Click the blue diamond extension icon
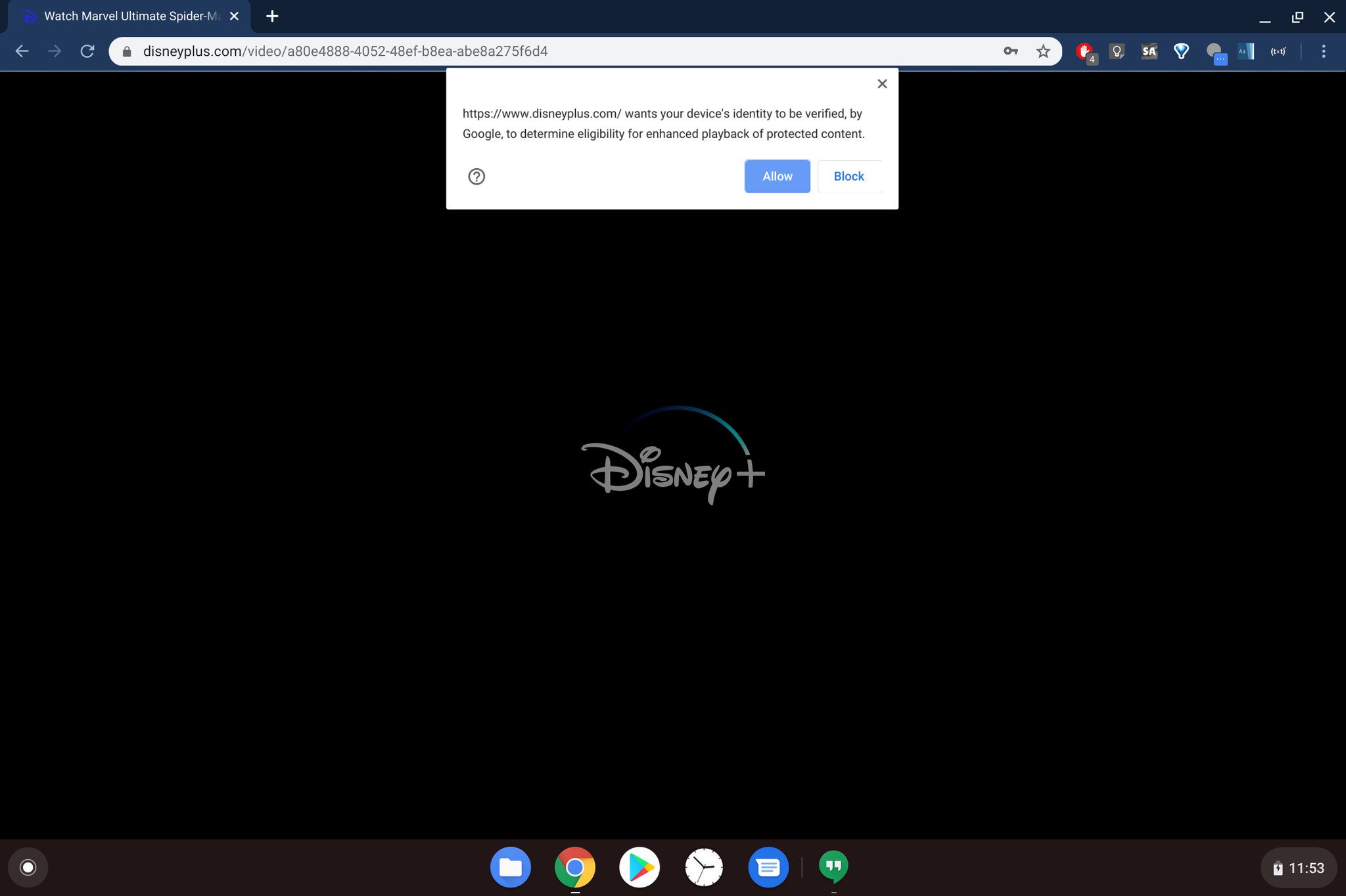This screenshot has width=1346, height=896. (x=1181, y=51)
